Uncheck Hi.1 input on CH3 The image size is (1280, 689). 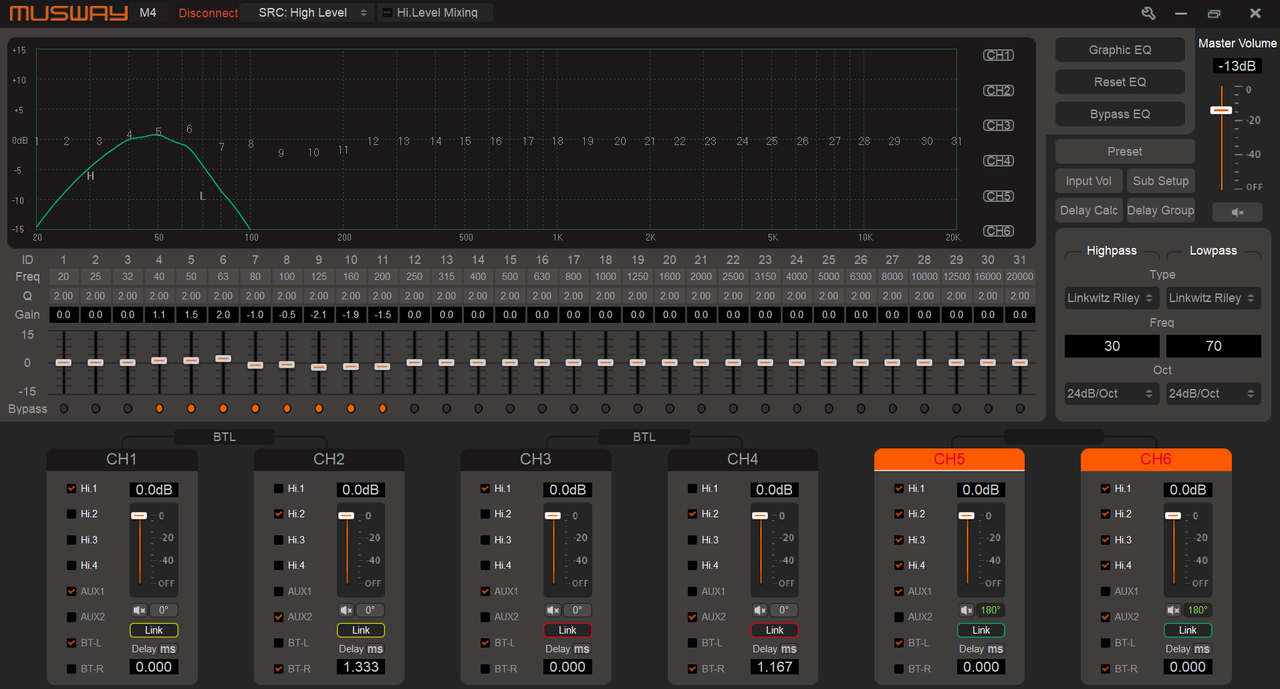pos(485,488)
